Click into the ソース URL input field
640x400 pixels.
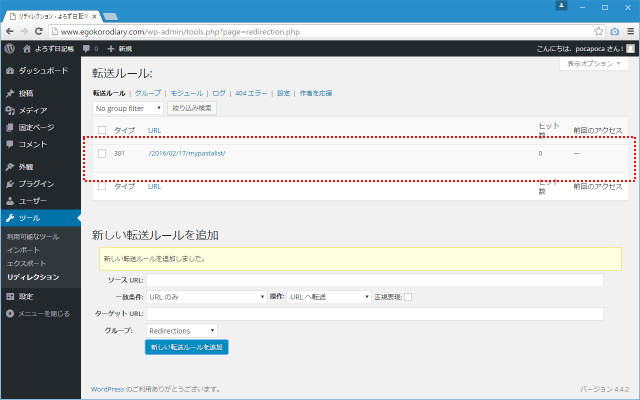(x=374, y=280)
